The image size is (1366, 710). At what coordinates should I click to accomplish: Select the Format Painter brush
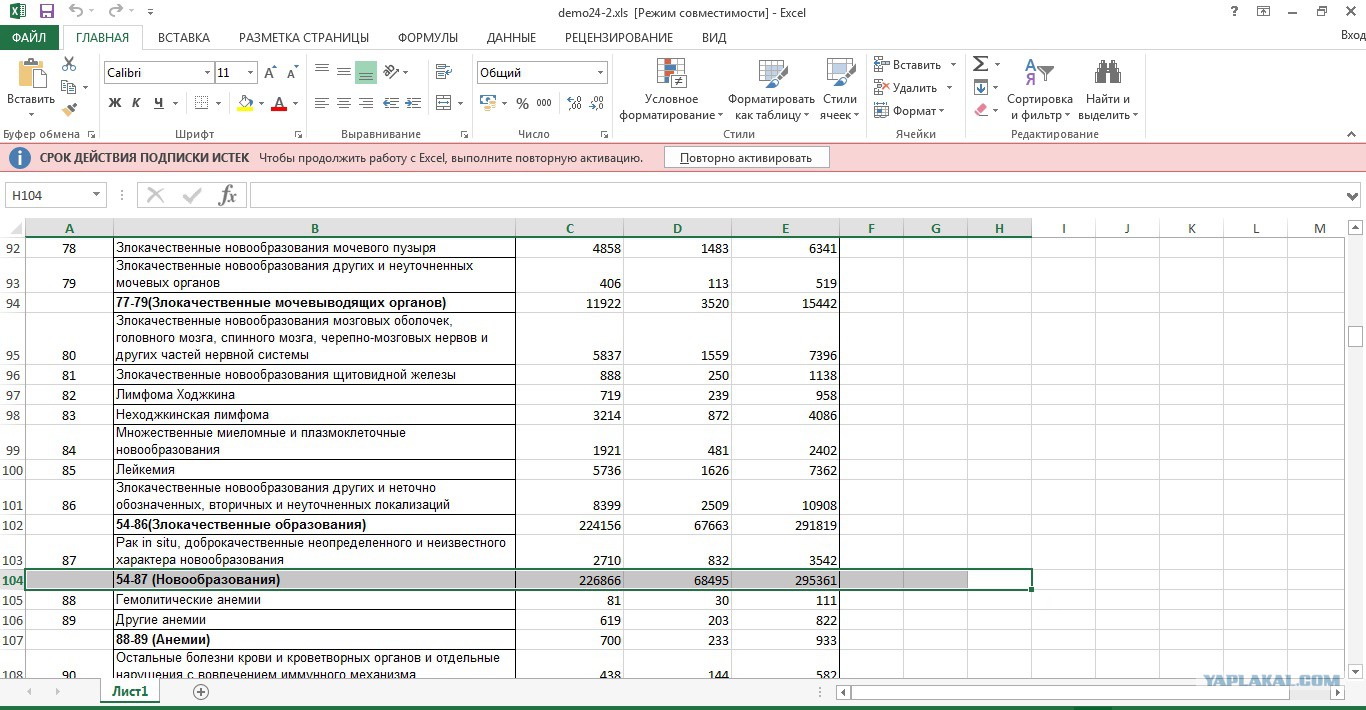pos(69,110)
